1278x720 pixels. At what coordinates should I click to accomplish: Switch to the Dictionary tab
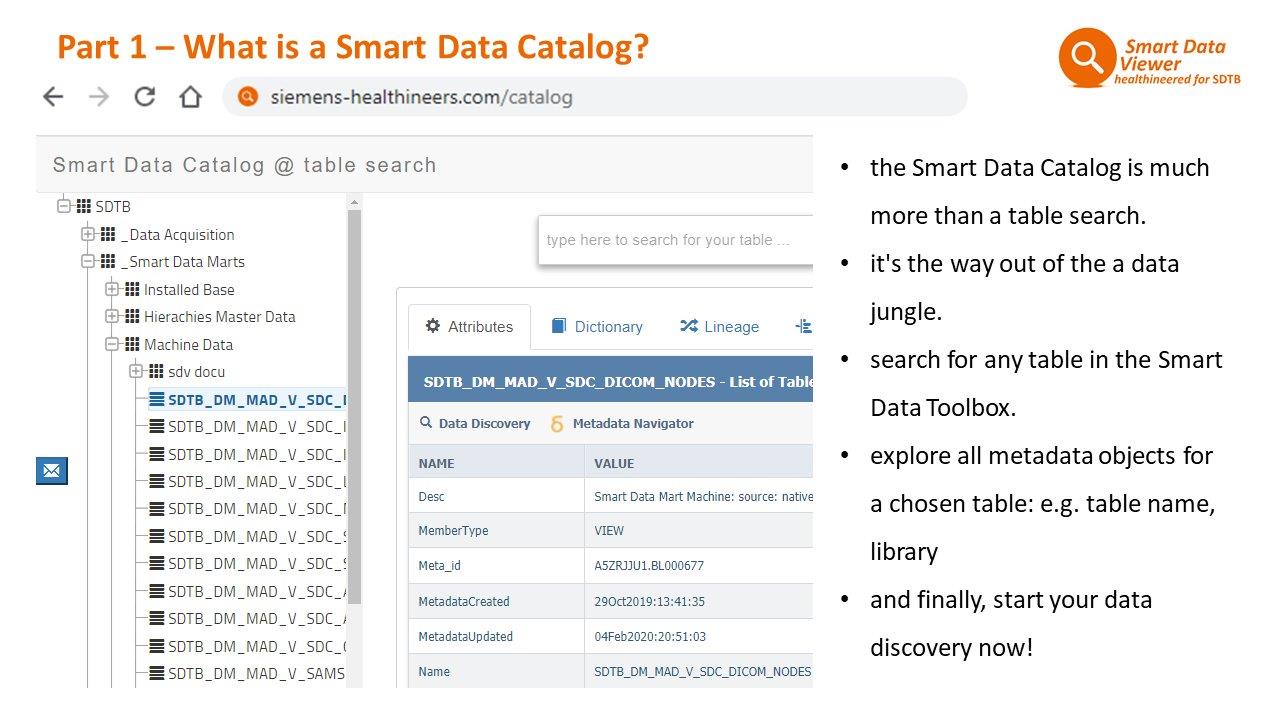click(596, 327)
